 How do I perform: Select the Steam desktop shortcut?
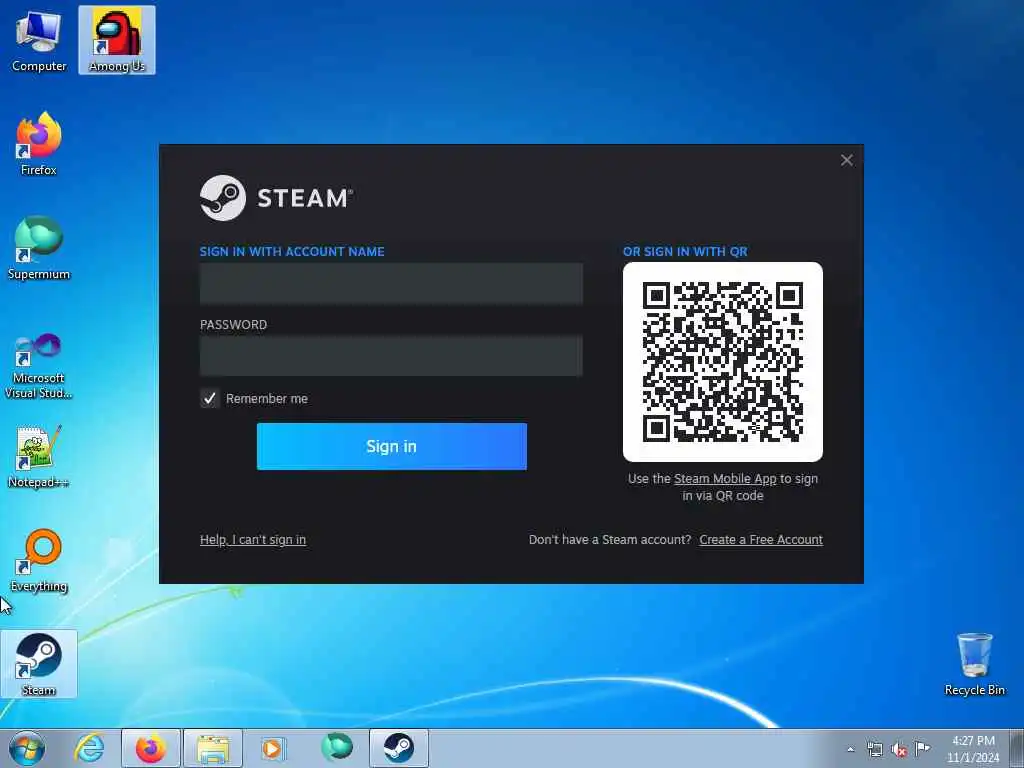tap(39, 664)
